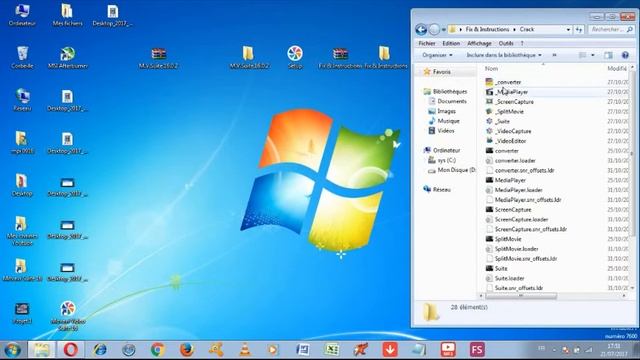Go back using the Explorer back arrow
The height and width of the screenshot is (360, 640).
click(x=421, y=29)
